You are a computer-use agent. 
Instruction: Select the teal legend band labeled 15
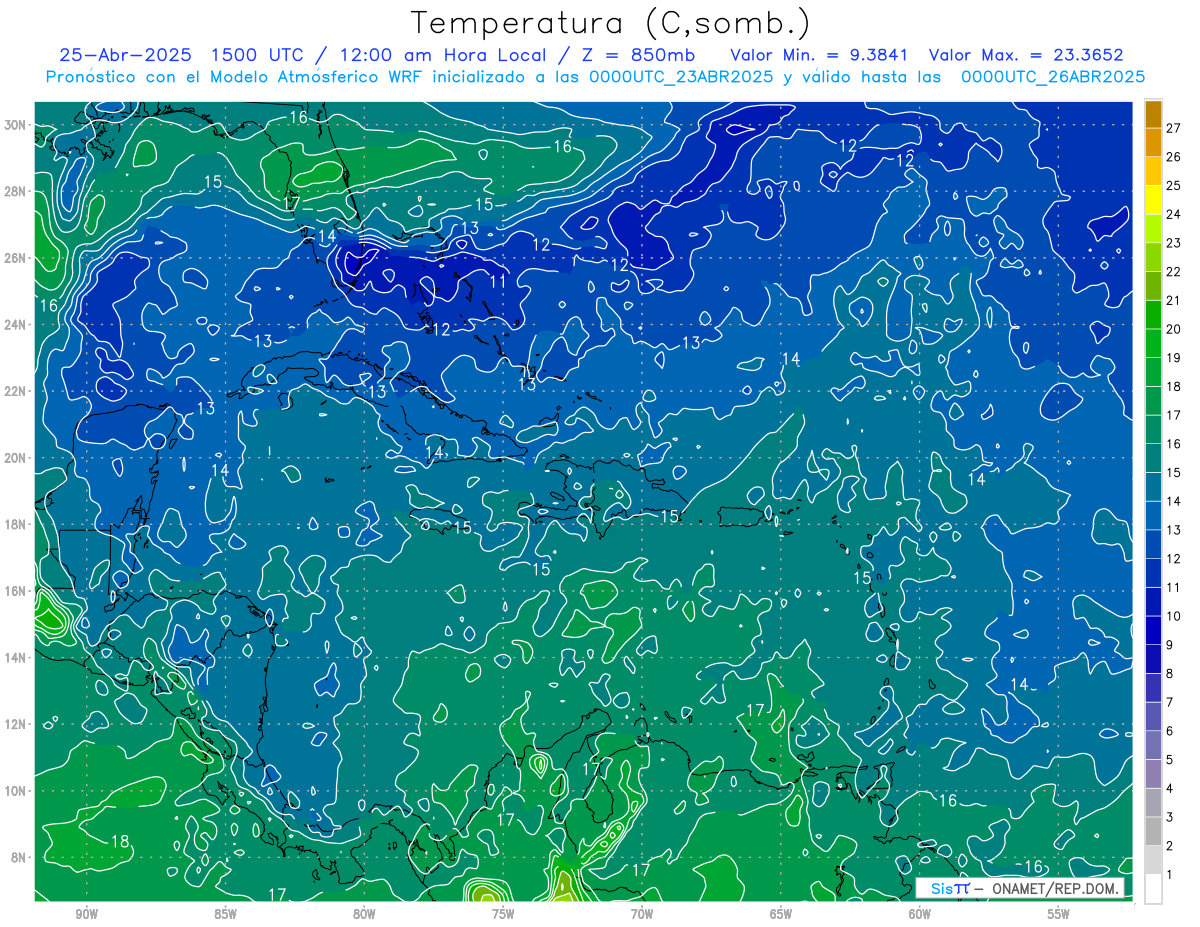pos(1153,458)
